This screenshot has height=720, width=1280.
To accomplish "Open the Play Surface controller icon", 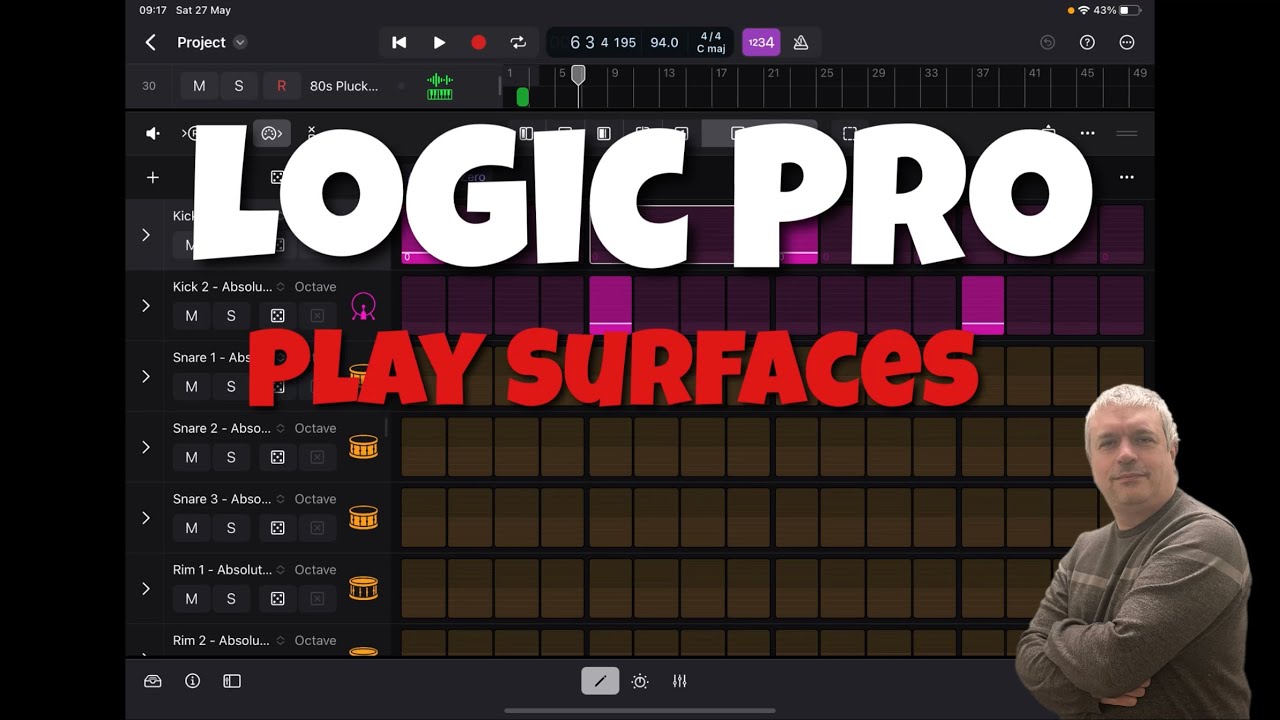I will 270,133.
